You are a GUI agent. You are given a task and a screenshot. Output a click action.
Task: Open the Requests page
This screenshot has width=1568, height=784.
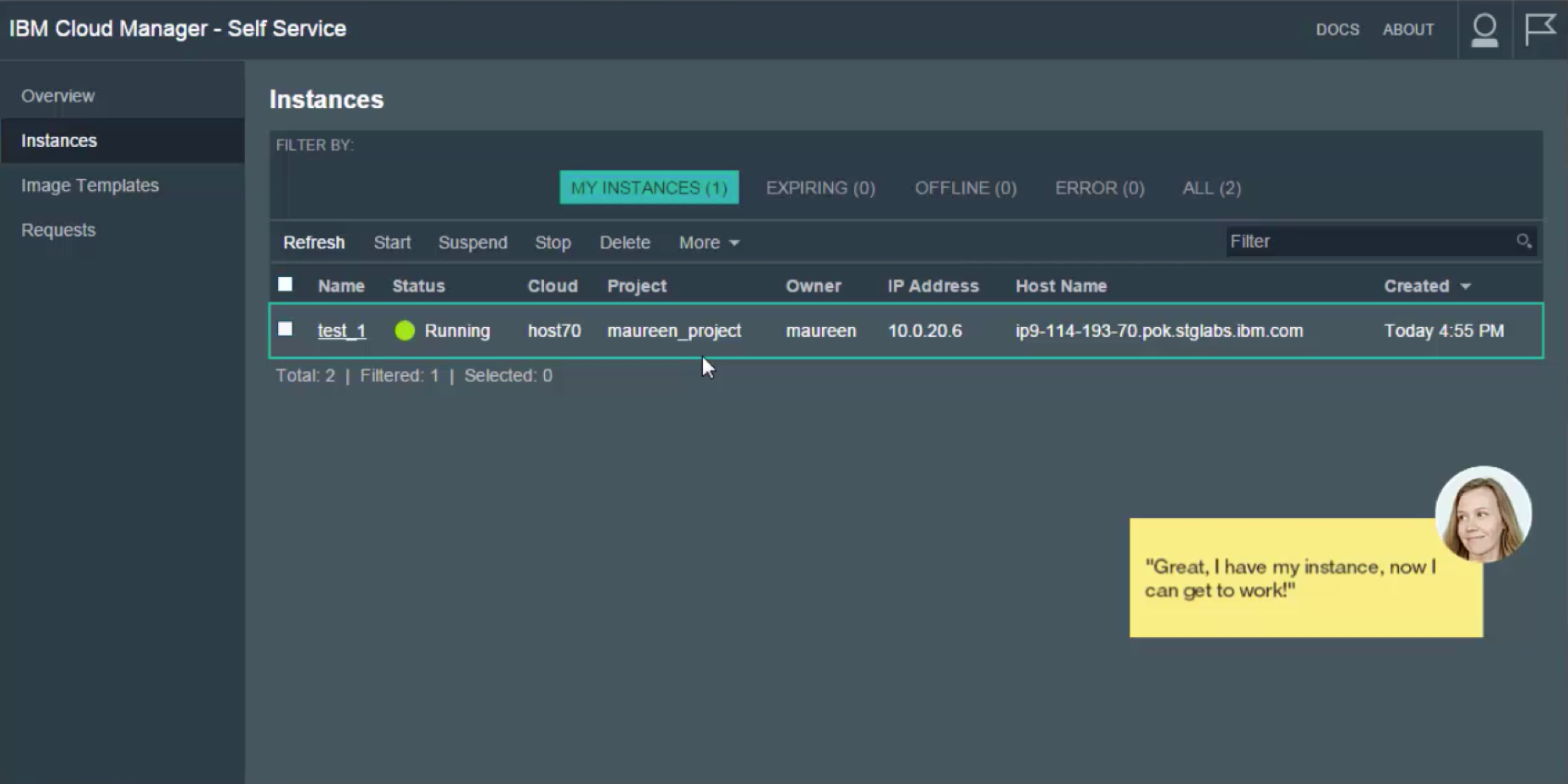[x=58, y=230]
